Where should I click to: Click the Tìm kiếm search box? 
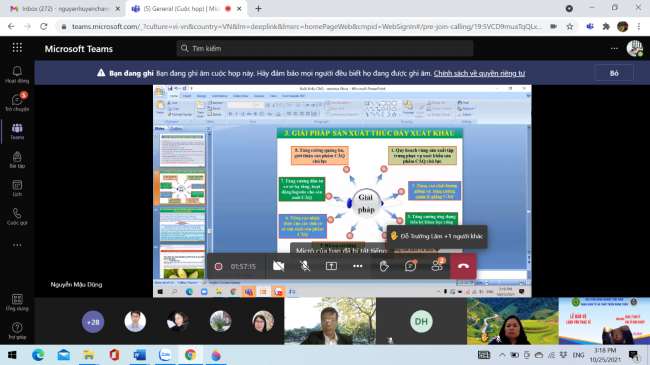coord(325,49)
